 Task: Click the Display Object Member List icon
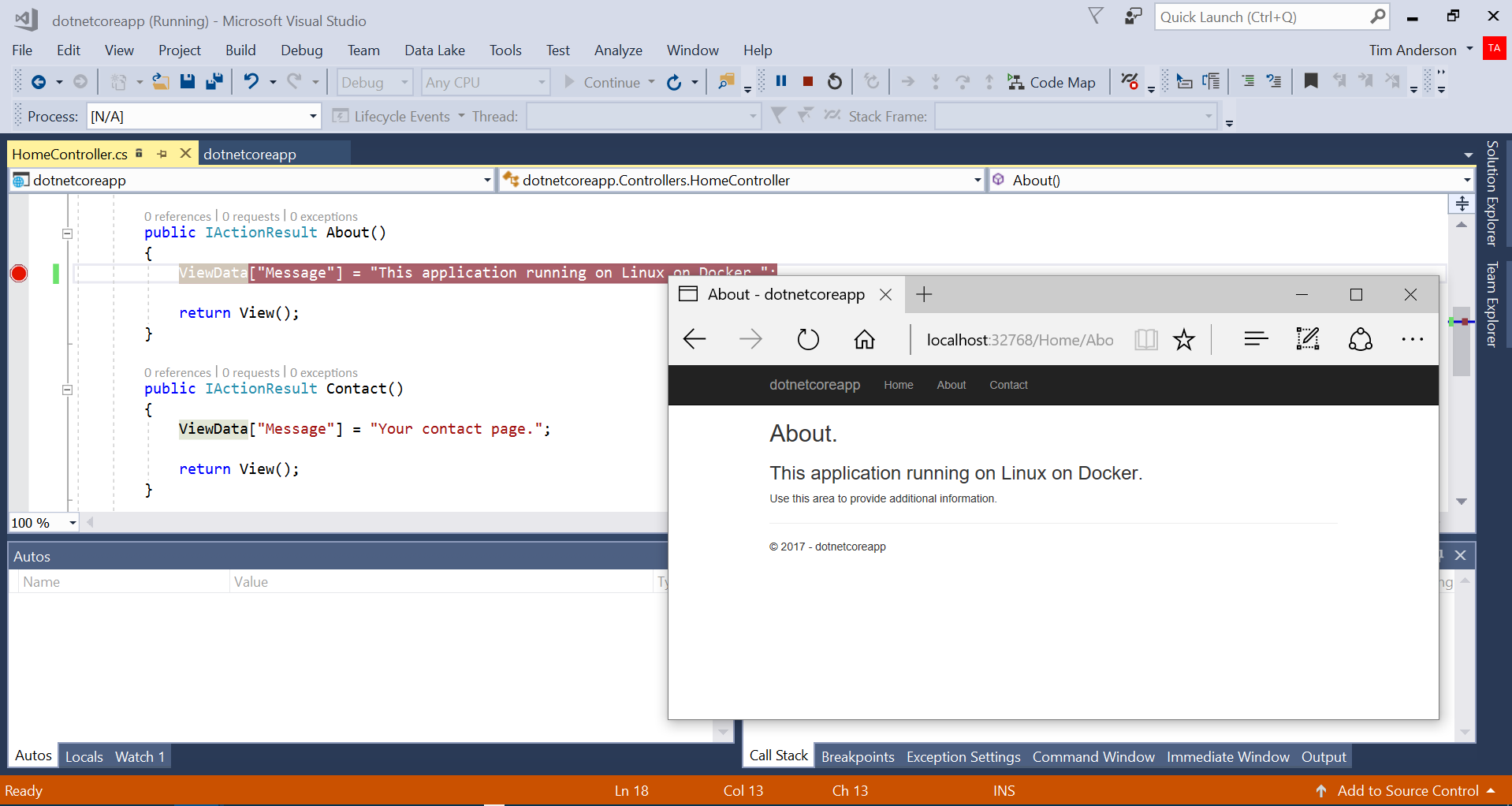point(1184,81)
